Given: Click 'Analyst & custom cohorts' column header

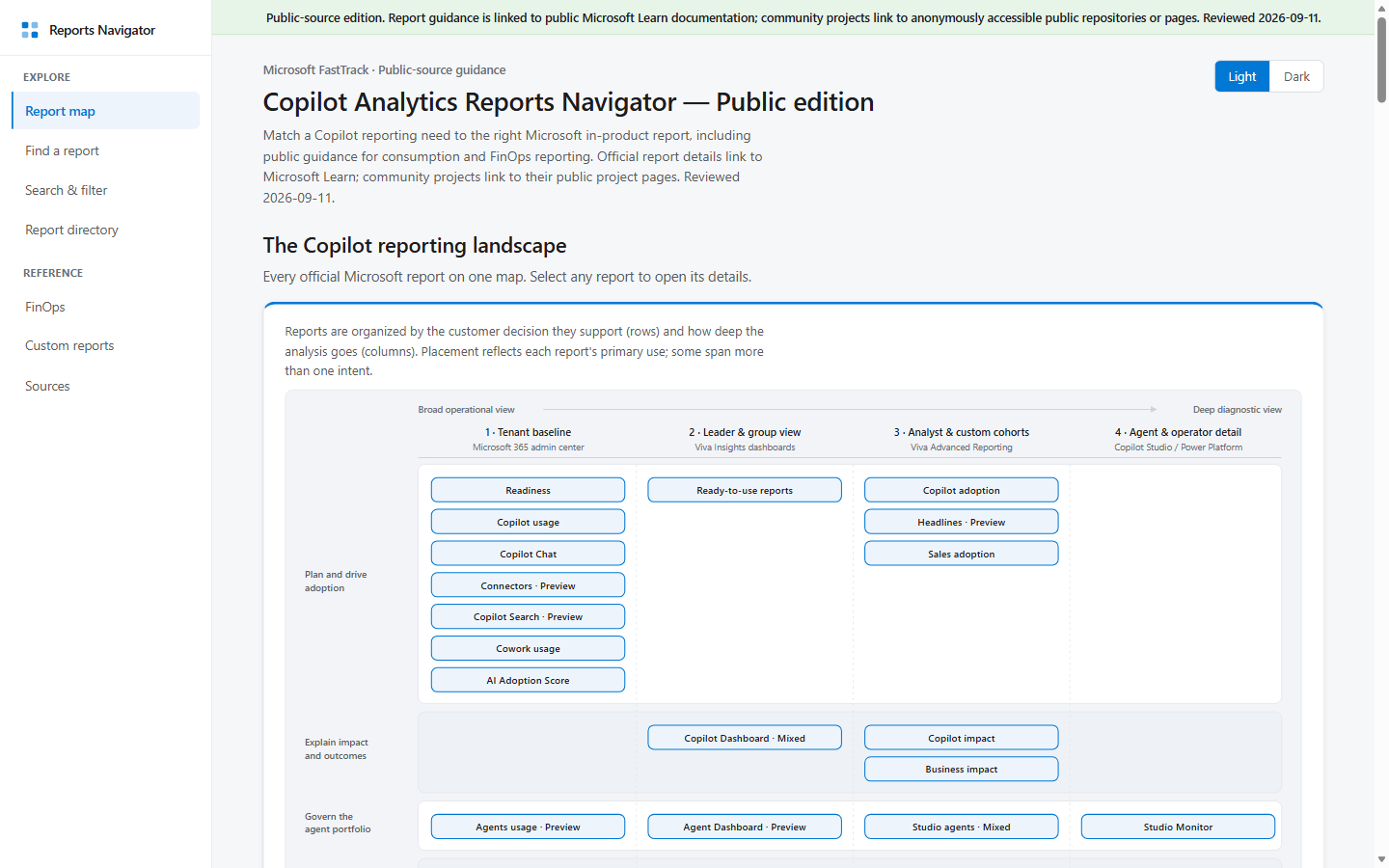Looking at the screenshot, I should 962,432.
